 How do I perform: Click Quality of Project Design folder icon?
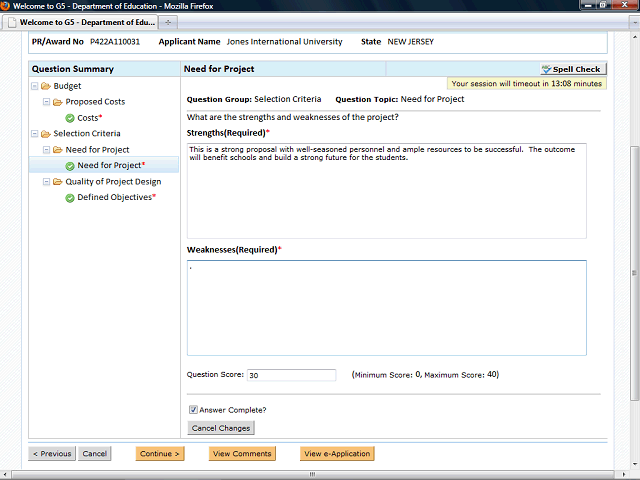pos(58,182)
